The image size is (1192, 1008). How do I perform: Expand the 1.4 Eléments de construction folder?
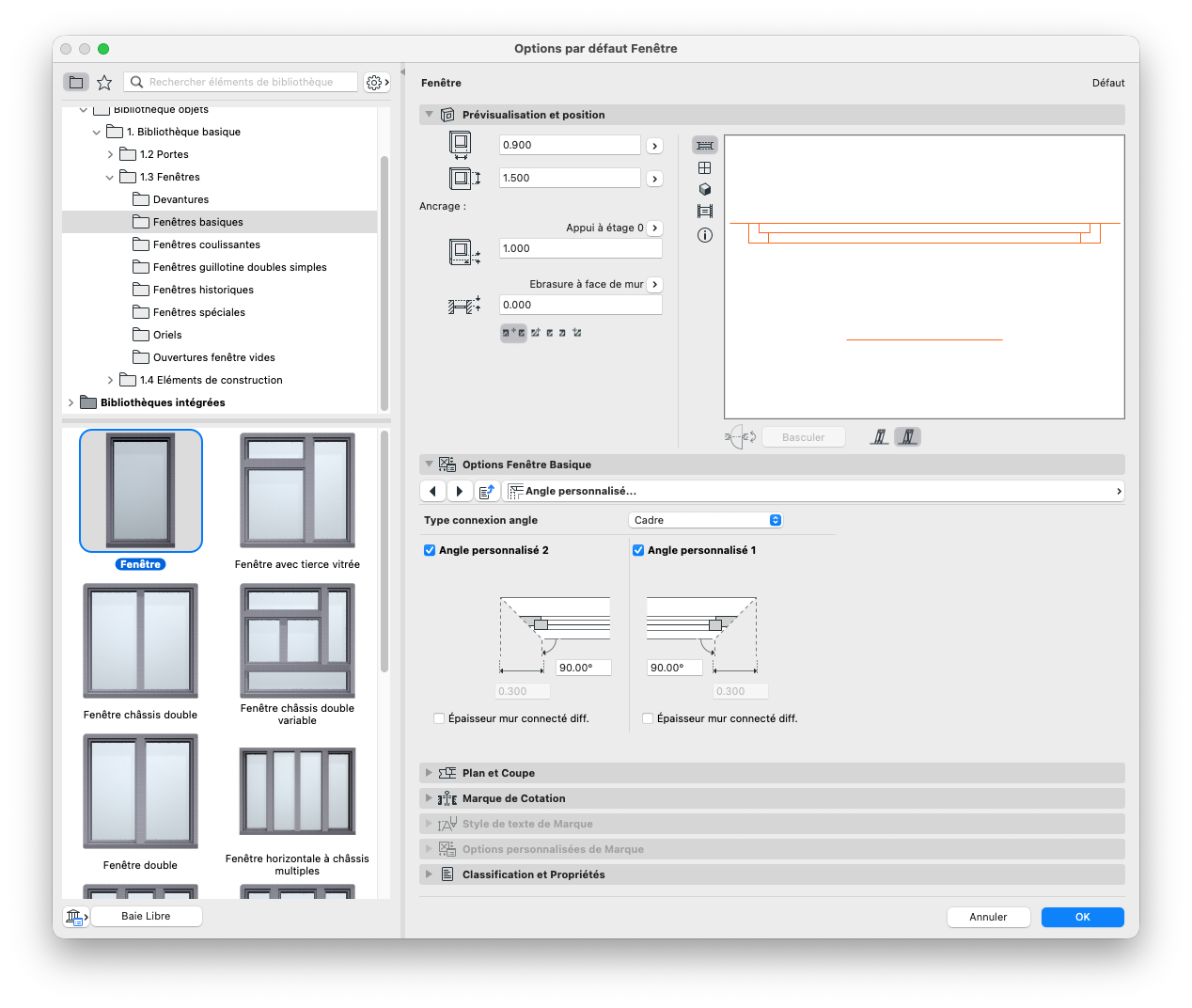point(110,380)
